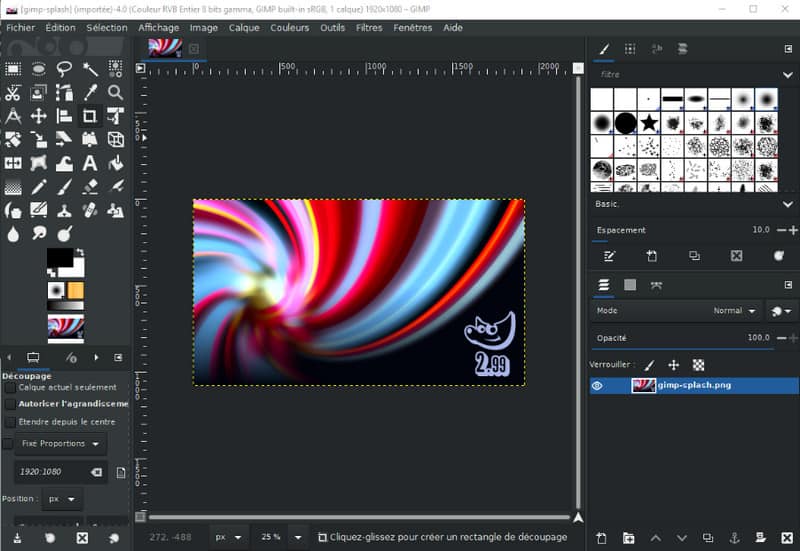Image resolution: width=800 pixels, height=551 pixels.
Task: Open the Couleurs menu
Action: point(289,28)
